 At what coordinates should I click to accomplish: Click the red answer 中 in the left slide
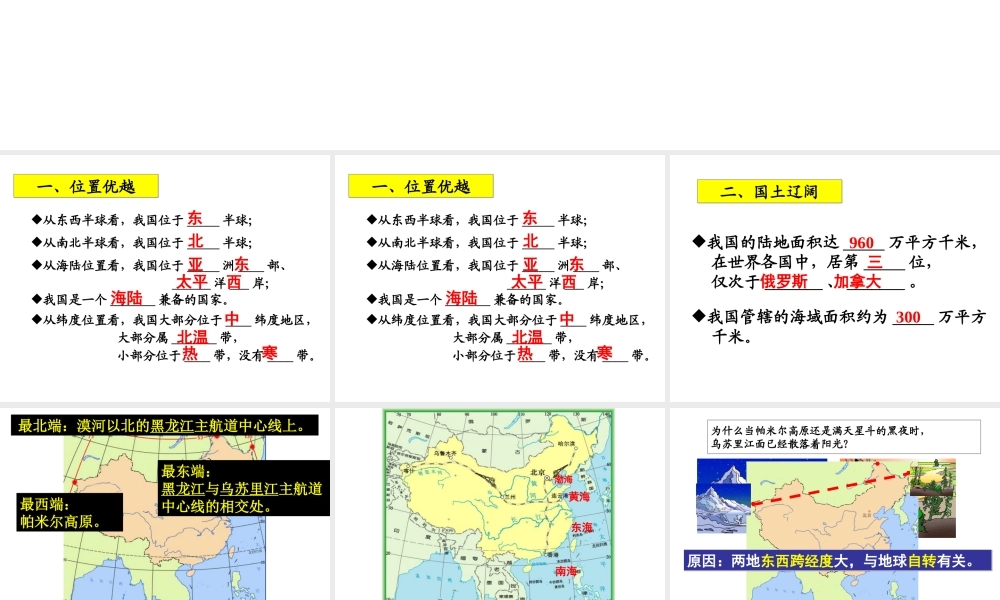(232, 318)
